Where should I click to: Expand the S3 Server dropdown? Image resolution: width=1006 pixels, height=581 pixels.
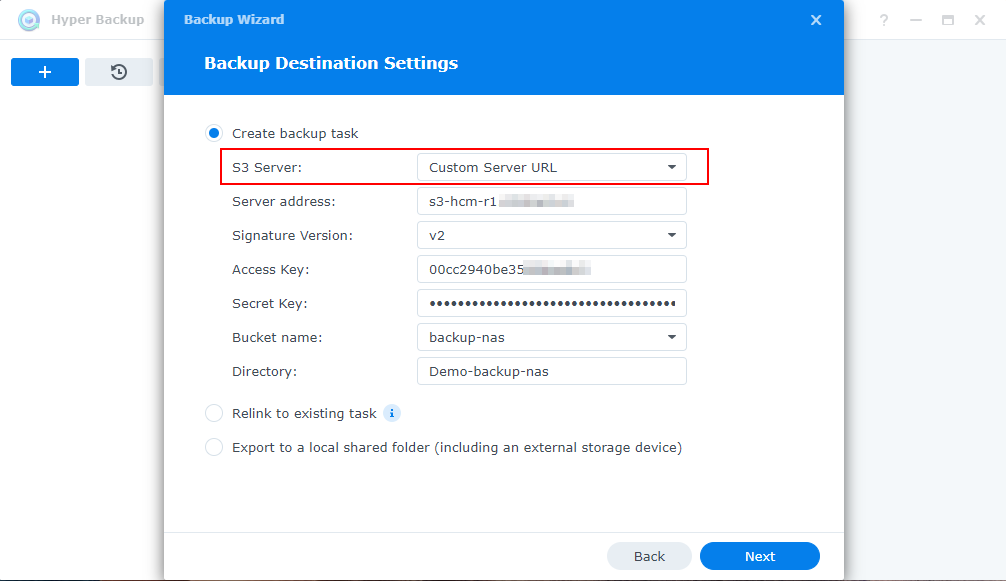pos(551,167)
